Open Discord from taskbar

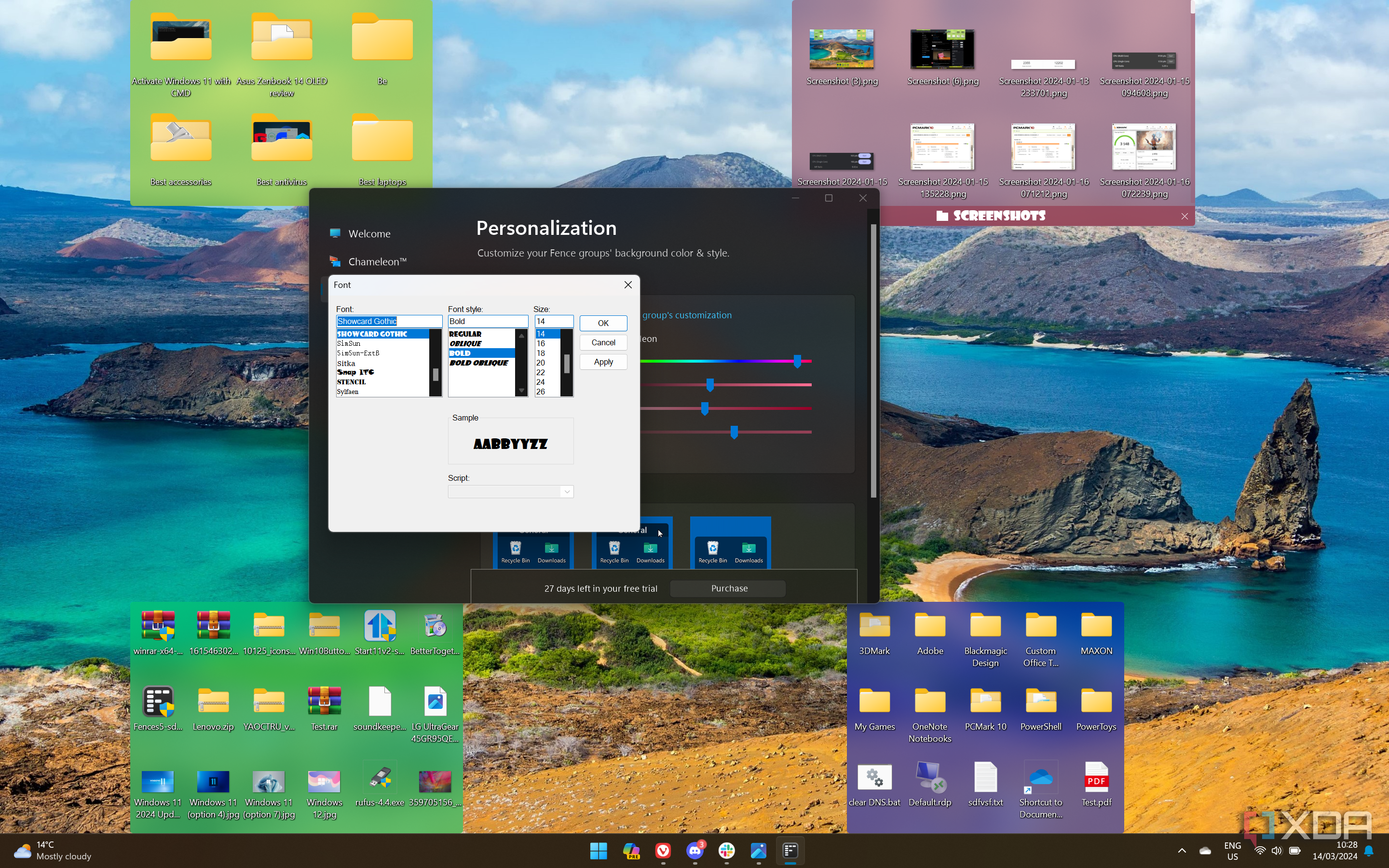point(695,851)
